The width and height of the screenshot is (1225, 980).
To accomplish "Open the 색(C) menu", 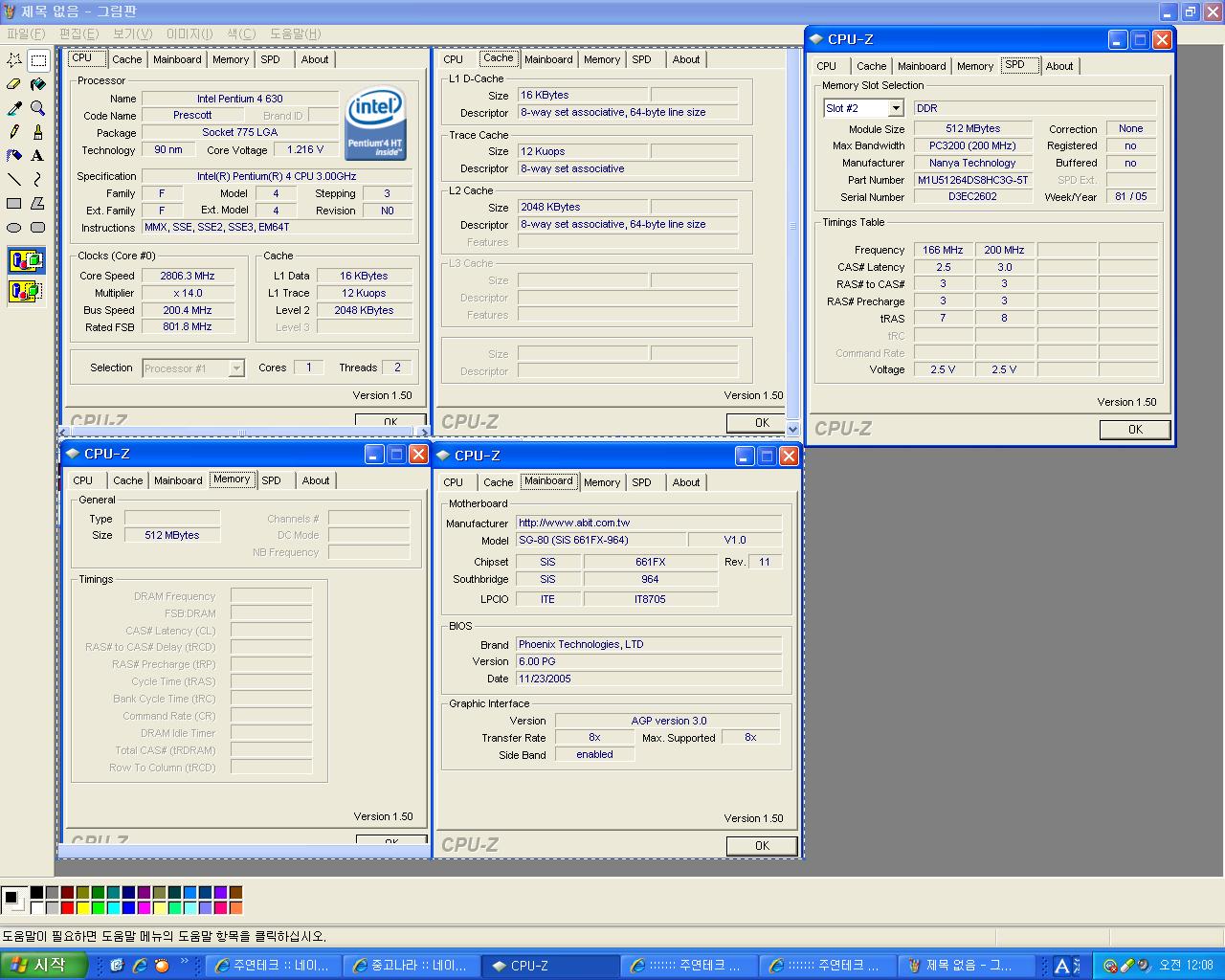I will 241,33.
